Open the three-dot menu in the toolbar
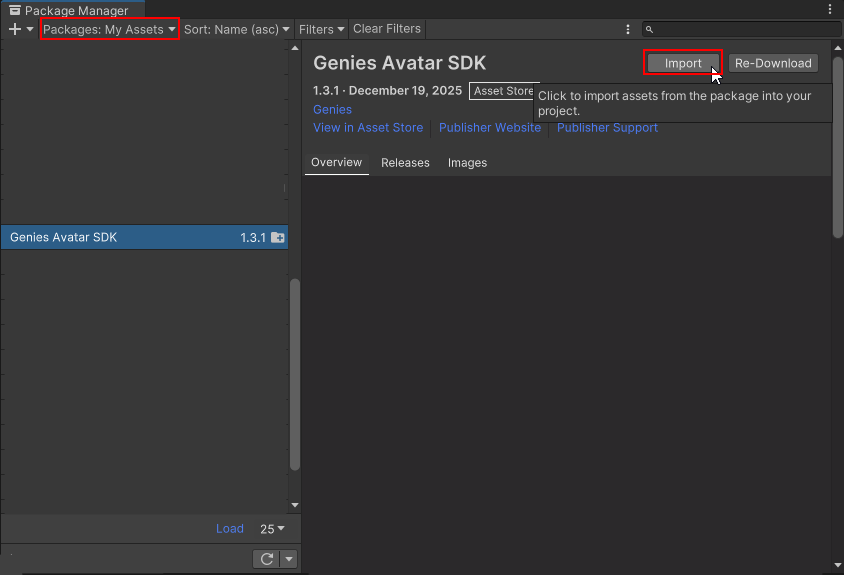Viewport: 844px width, 575px height. pos(628,30)
